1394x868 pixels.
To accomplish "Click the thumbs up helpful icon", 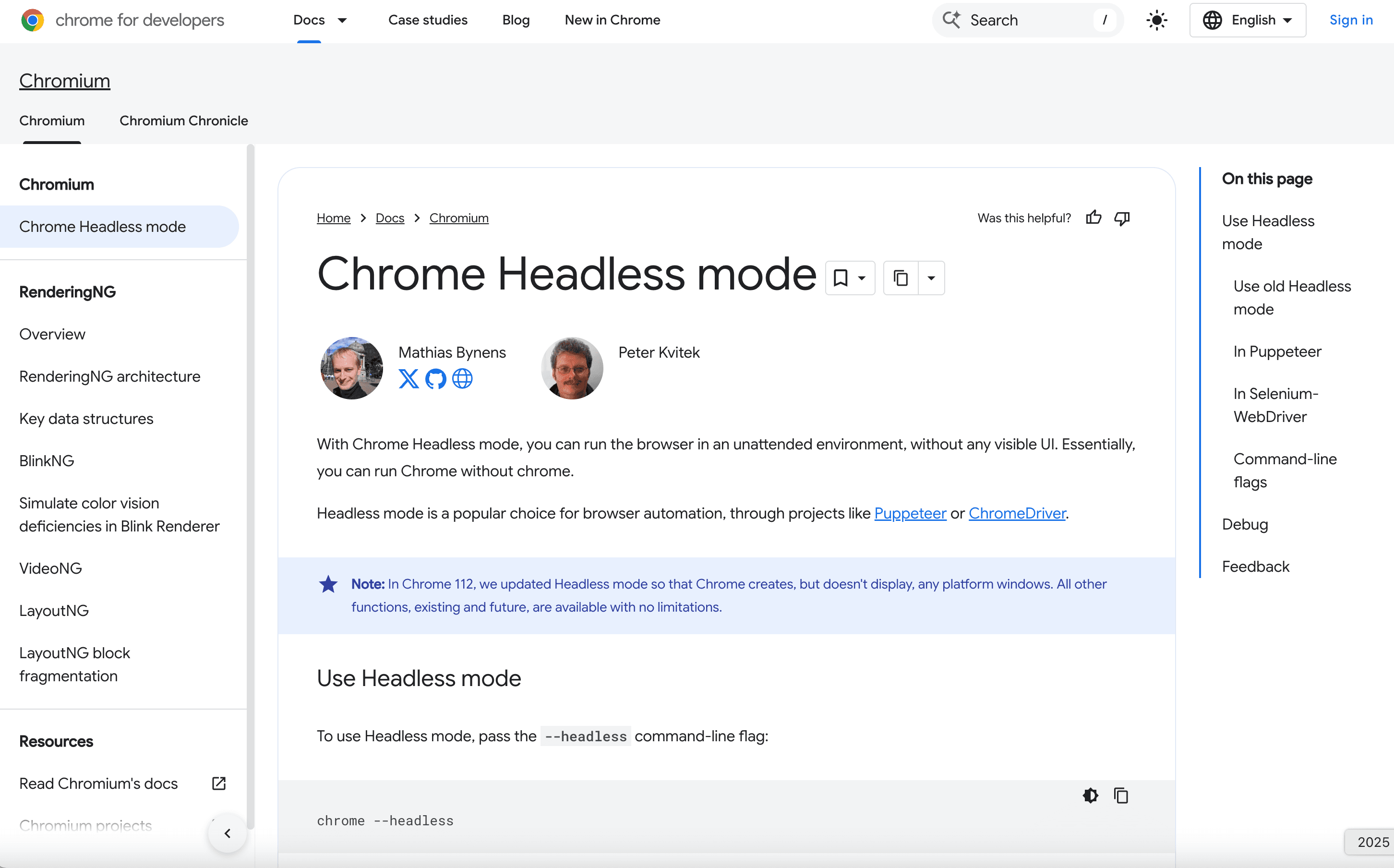I will pos(1094,217).
